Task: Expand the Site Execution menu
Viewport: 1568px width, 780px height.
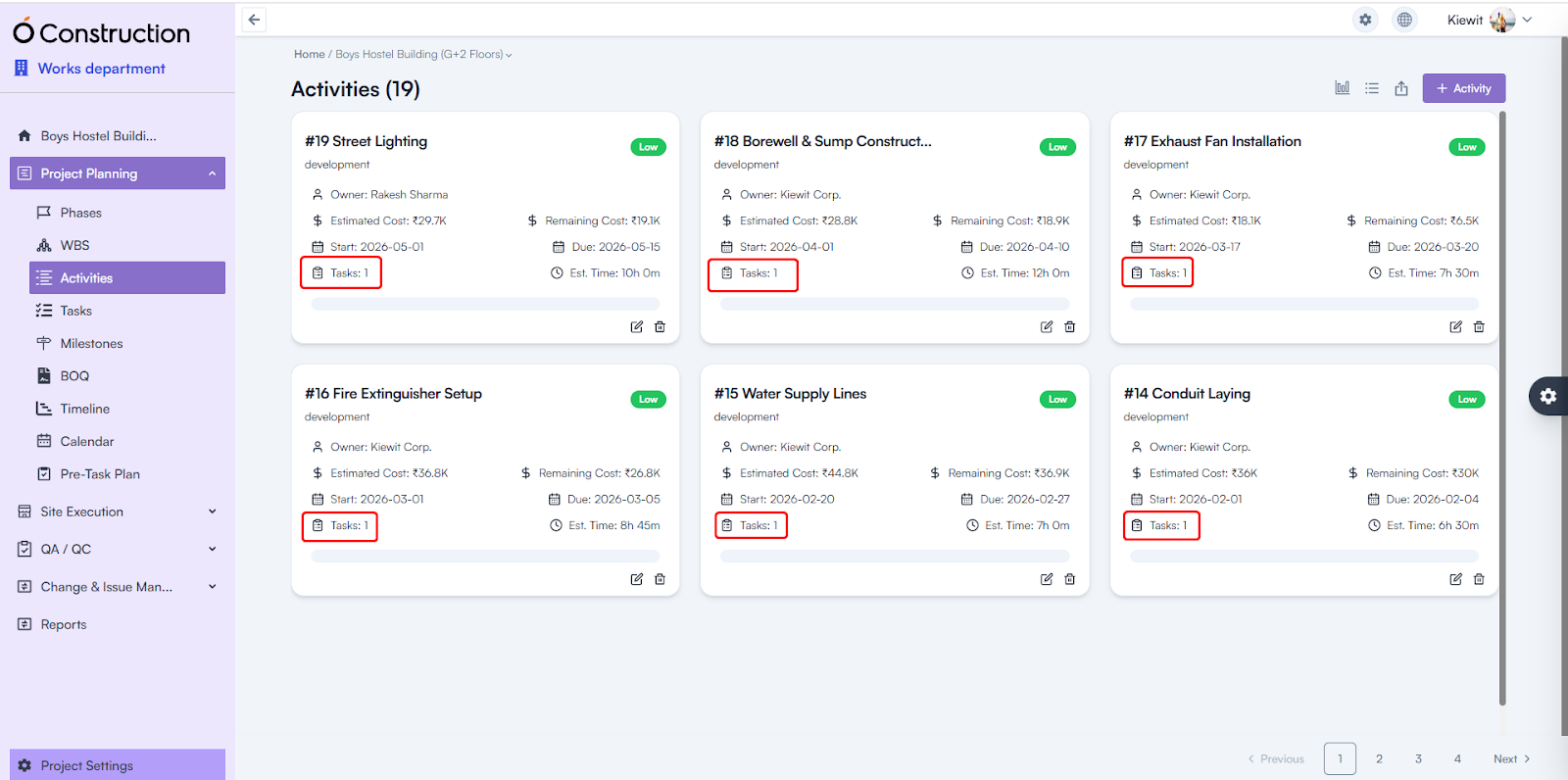Action: (x=212, y=512)
